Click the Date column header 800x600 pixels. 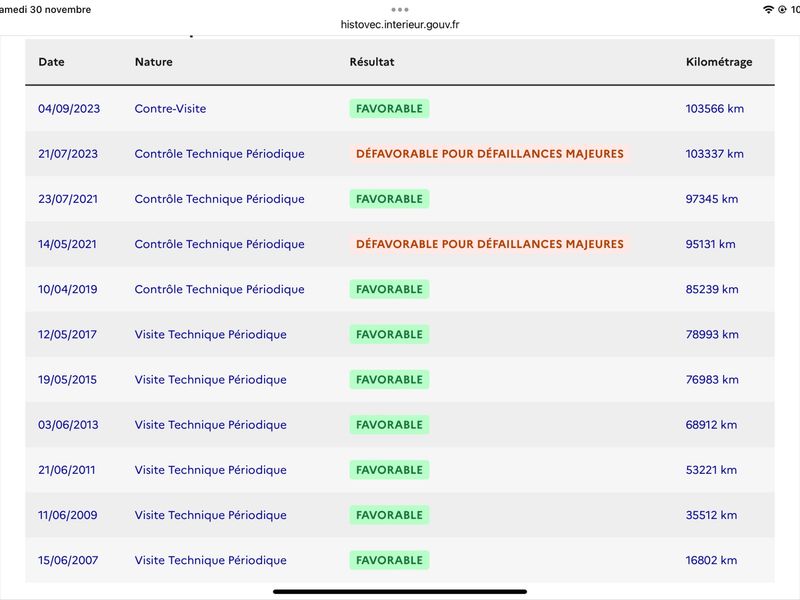pos(52,62)
